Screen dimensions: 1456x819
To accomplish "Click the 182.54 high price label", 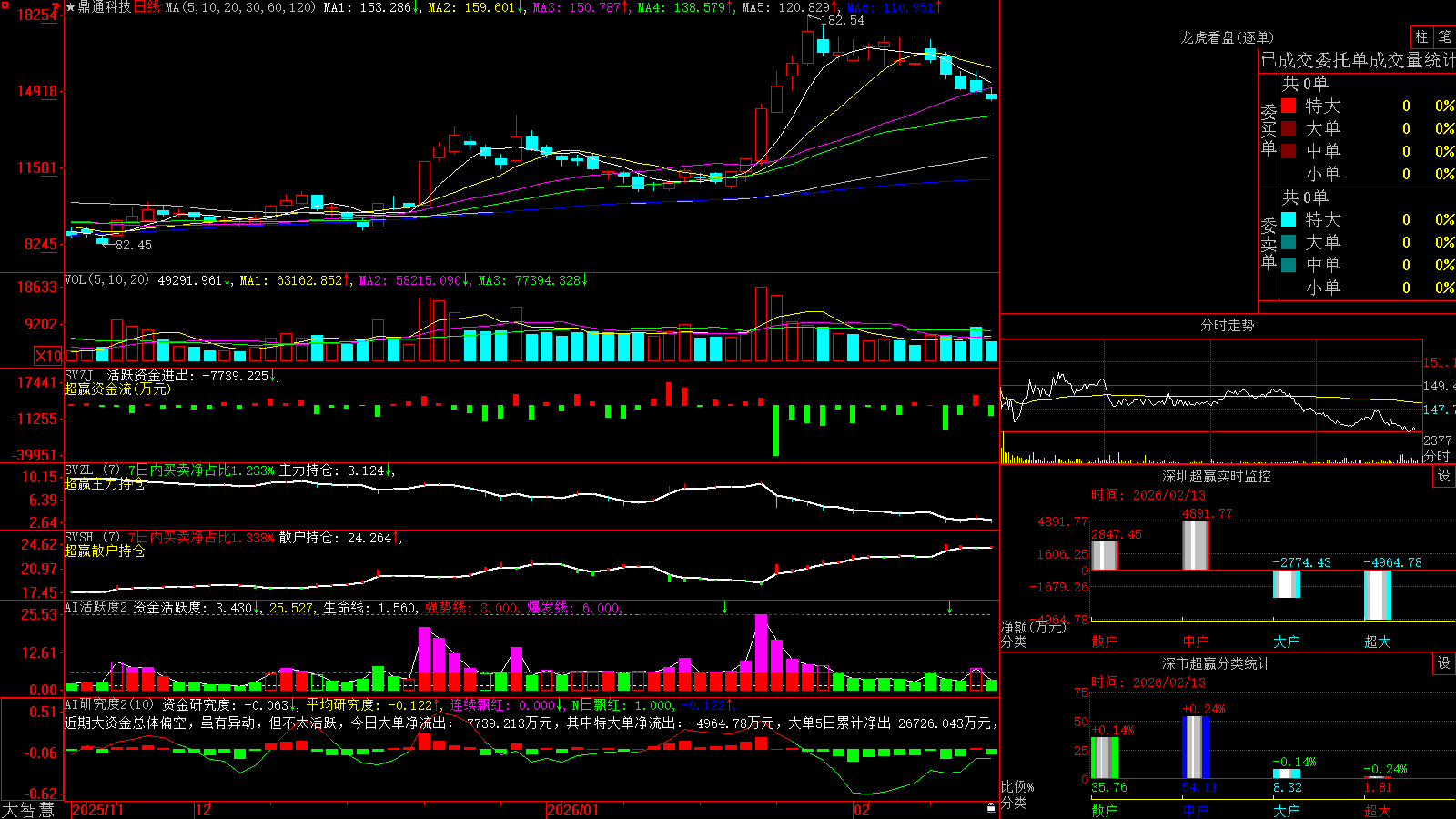I will click(843, 20).
